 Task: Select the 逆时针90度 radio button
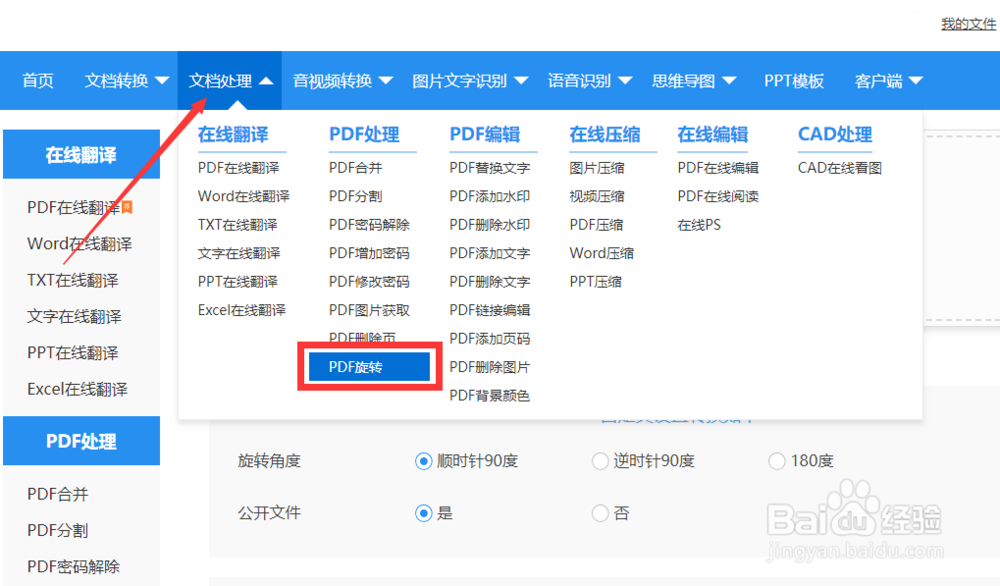[x=600, y=461]
